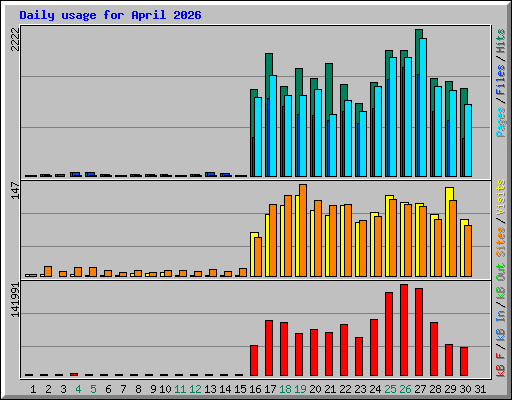Select day 4 on the date axis
512x400 pixels.
click(78, 389)
